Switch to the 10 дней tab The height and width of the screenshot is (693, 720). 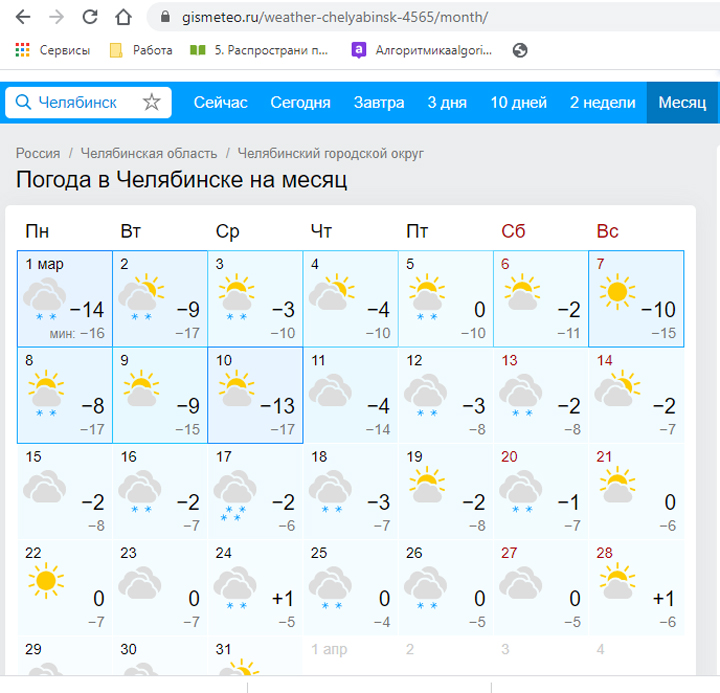coord(518,102)
